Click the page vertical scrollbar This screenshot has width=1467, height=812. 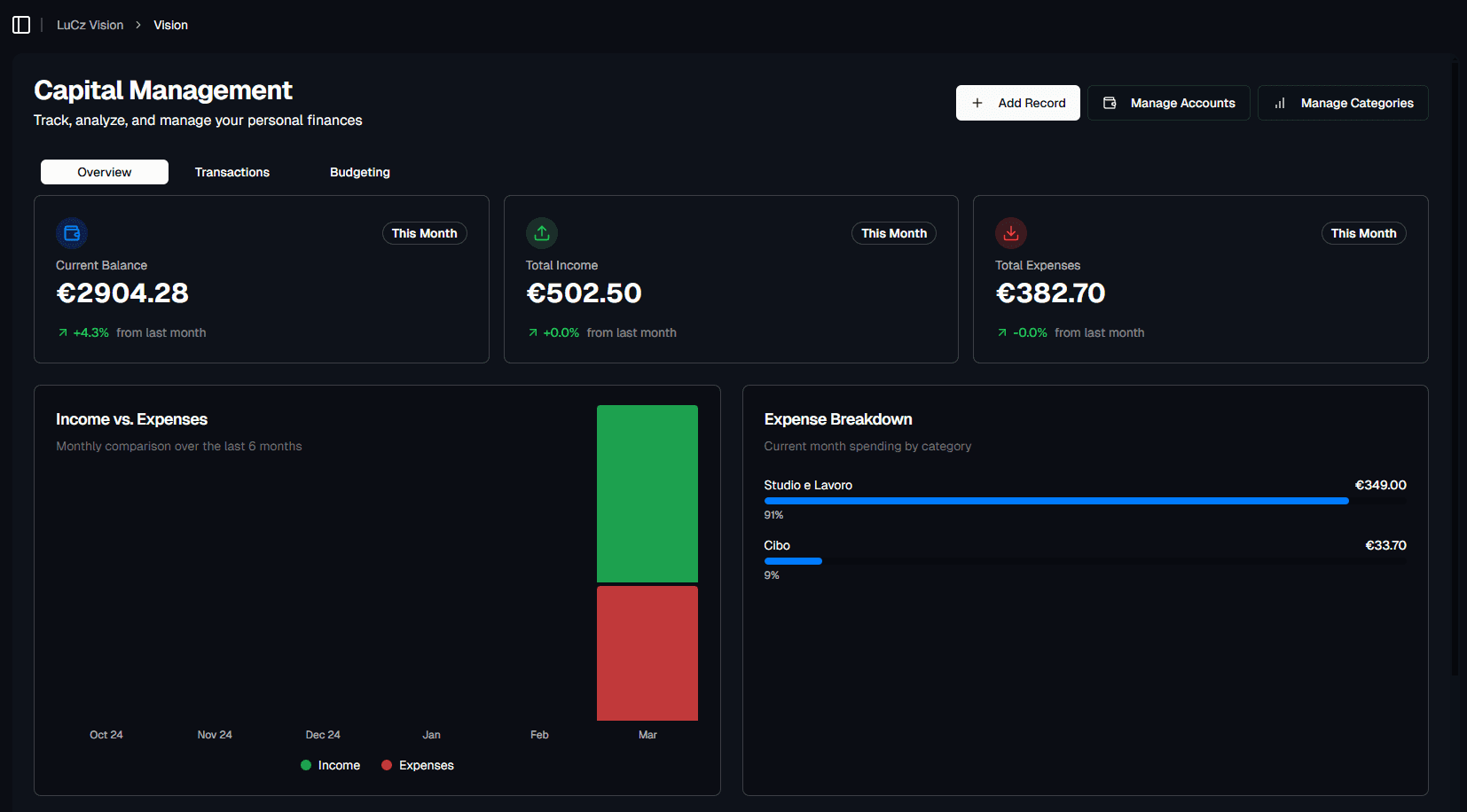coord(1455,369)
